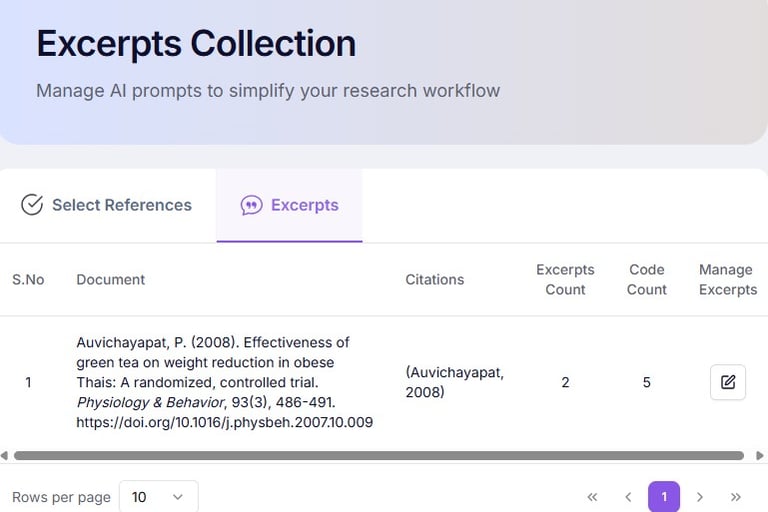Click the excerpts count value 2
Image resolution: width=768 pixels, height=512 pixels.
click(565, 382)
